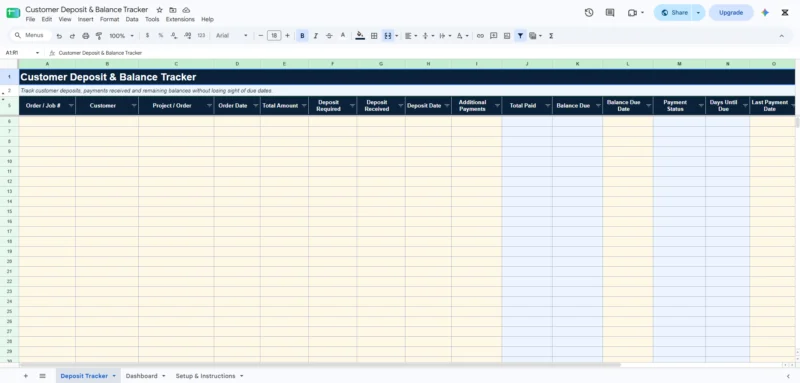
Task: Add a new sheet with plus
Action: click(x=26, y=376)
